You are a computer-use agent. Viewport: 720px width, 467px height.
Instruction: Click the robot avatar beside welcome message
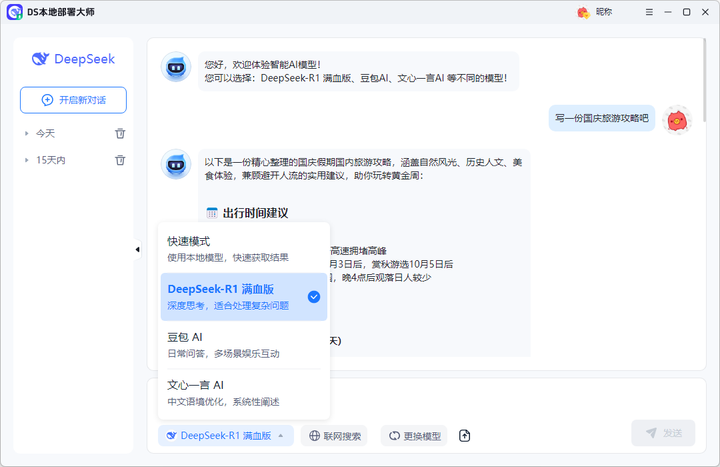point(176,67)
